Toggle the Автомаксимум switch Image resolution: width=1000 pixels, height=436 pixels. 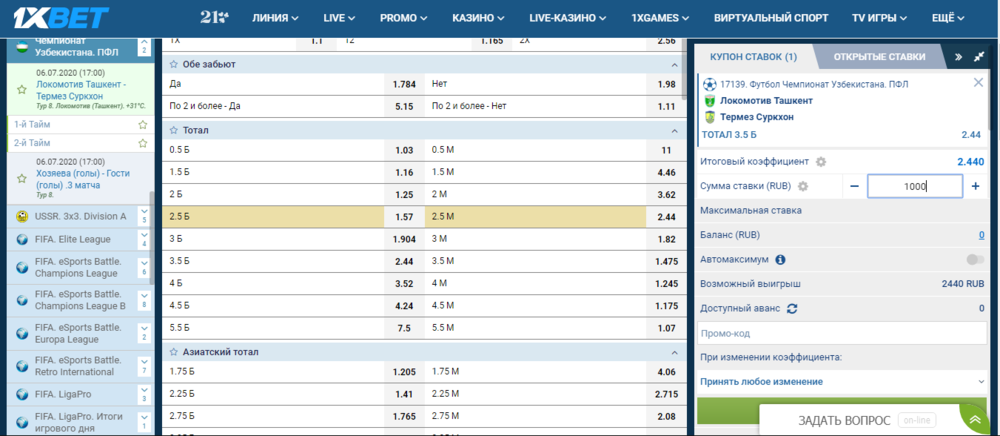click(975, 259)
